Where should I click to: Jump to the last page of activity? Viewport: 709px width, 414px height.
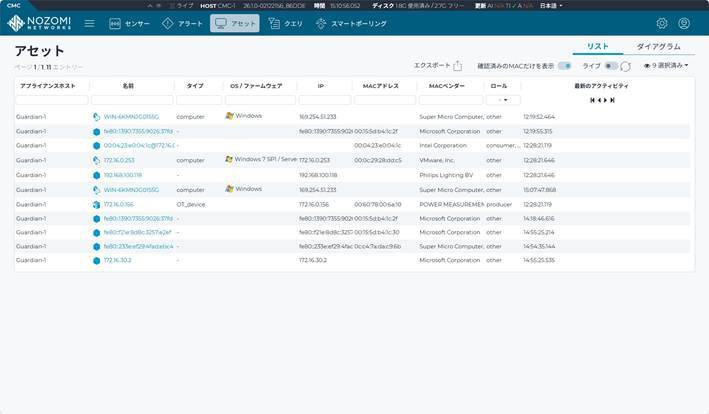pos(613,100)
